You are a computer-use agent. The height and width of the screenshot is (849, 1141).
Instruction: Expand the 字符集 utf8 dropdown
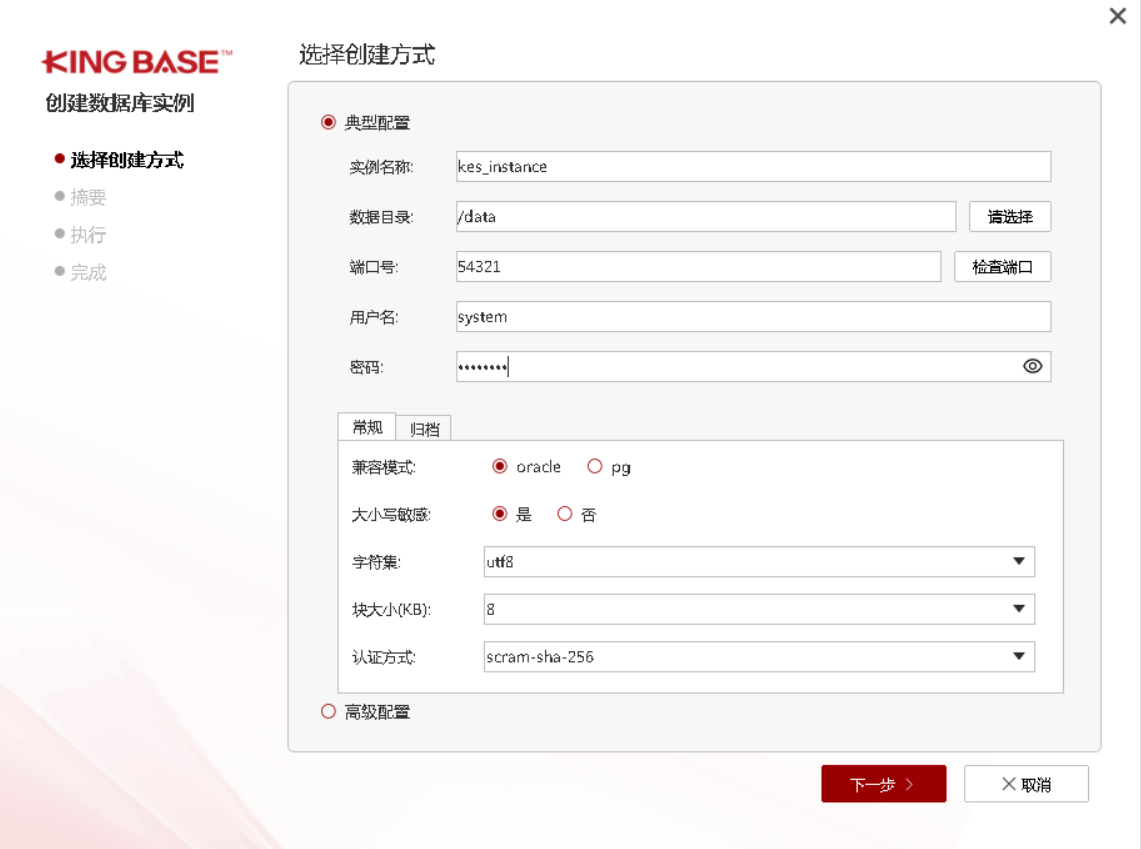point(1018,562)
